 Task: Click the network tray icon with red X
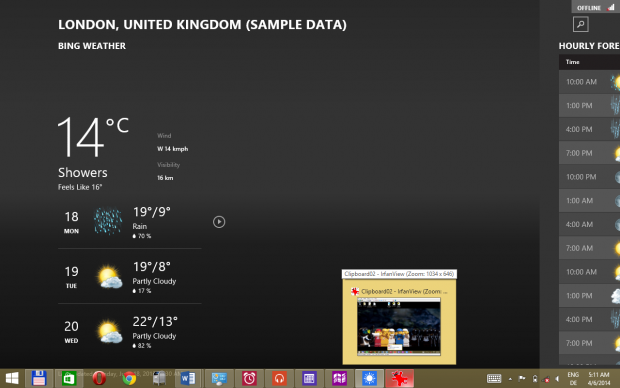546,379
